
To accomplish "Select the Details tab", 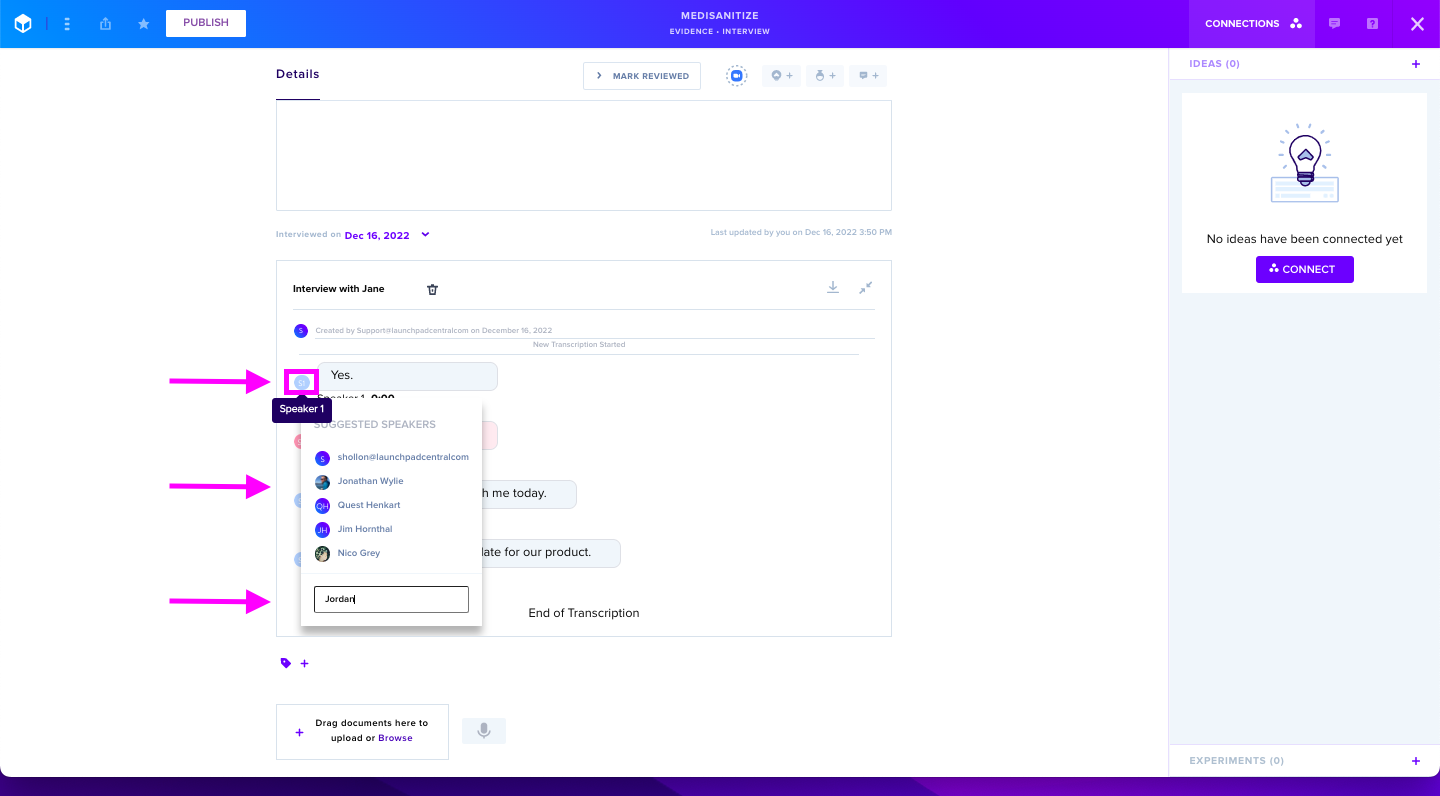I will [298, 74].
